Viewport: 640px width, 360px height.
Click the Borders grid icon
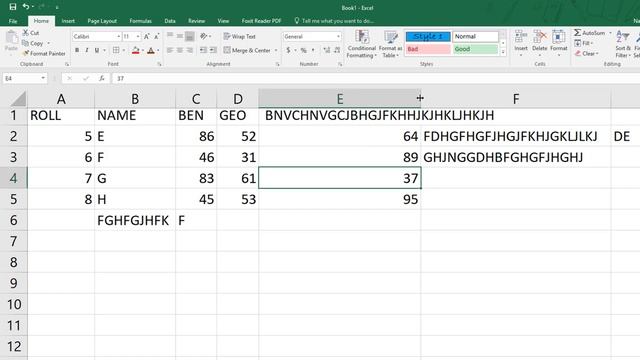[116, 50]
